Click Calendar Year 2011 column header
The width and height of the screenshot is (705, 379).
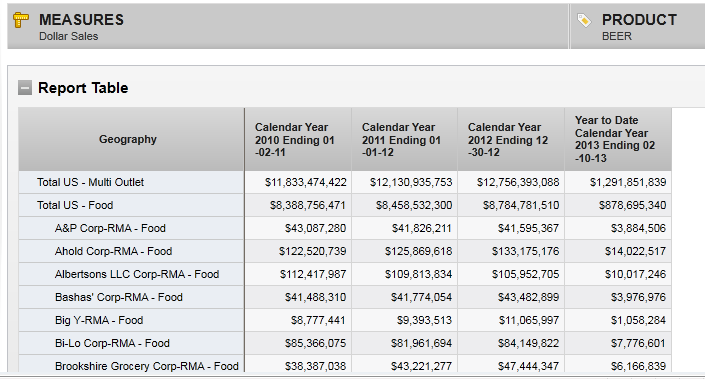(405, 139)
